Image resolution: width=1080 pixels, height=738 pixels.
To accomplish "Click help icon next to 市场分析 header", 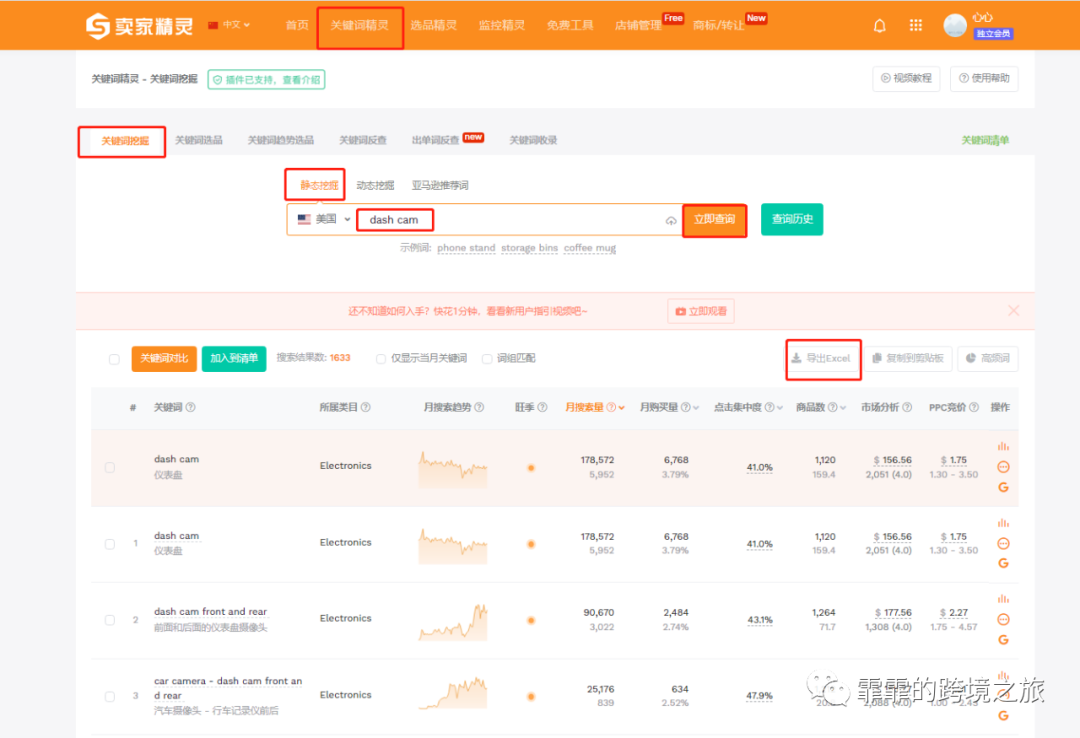I will tap(907, 407).
